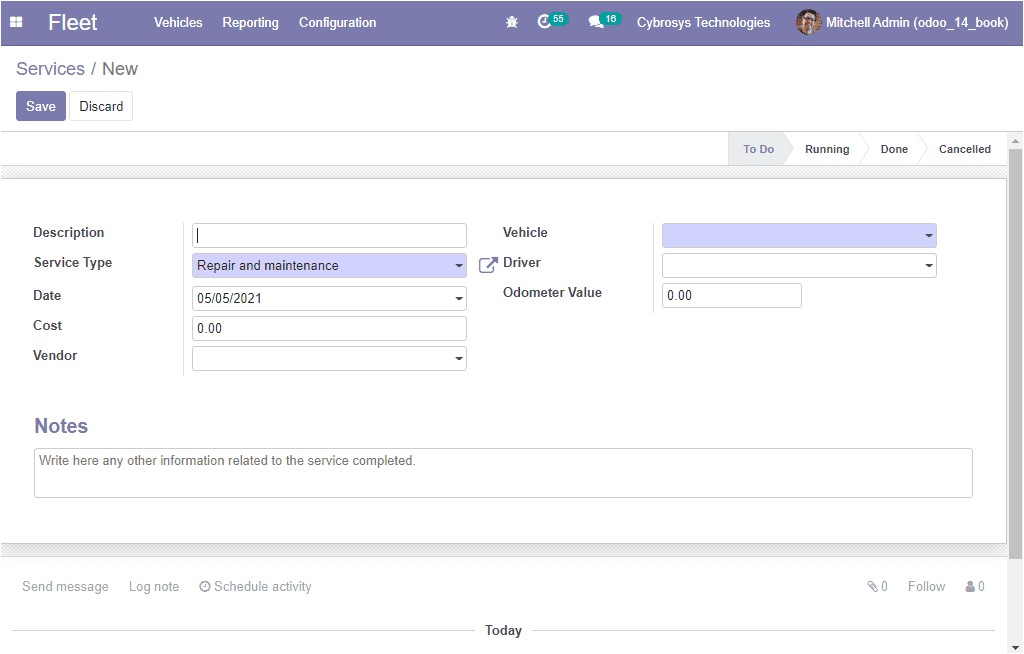Set status to Running
Viewport: 1024px width, 654px height.
tap(827, 149)
